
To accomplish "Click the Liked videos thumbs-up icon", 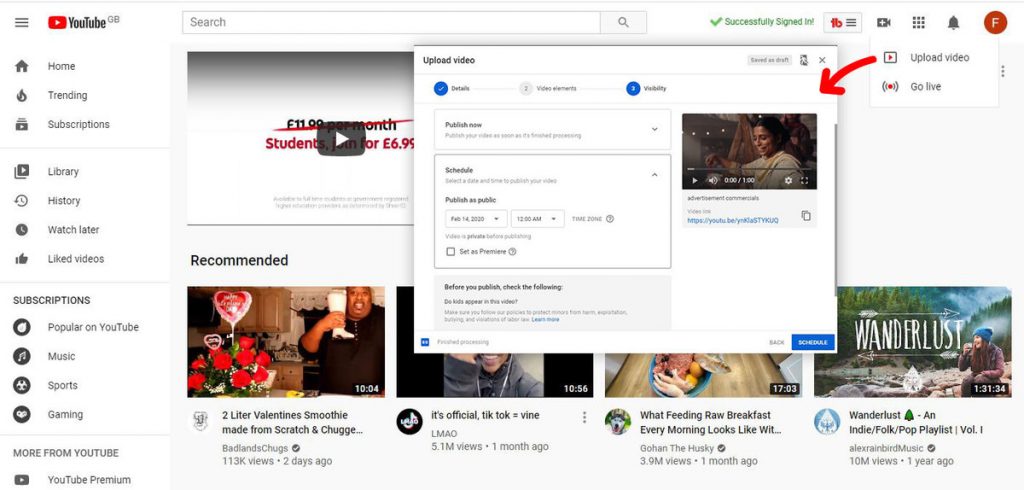I will [22, 259].
